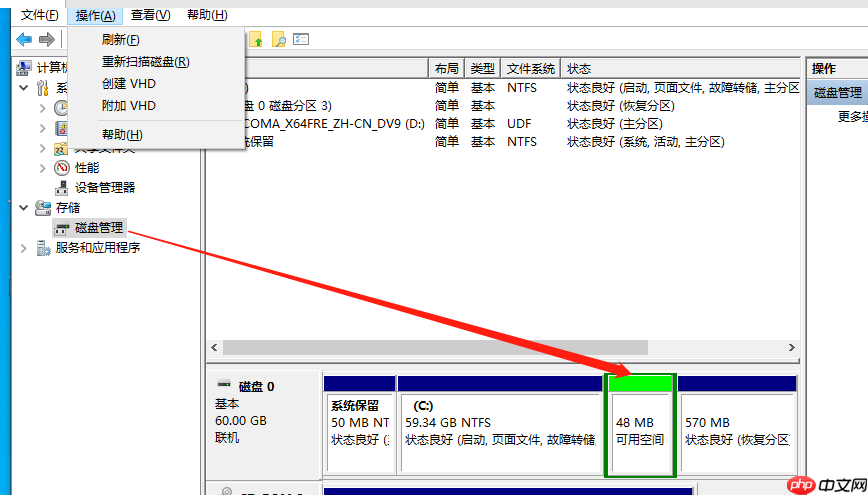Select the 存储 node
Screen dimensions: 868x495
(x=68, y=208)
